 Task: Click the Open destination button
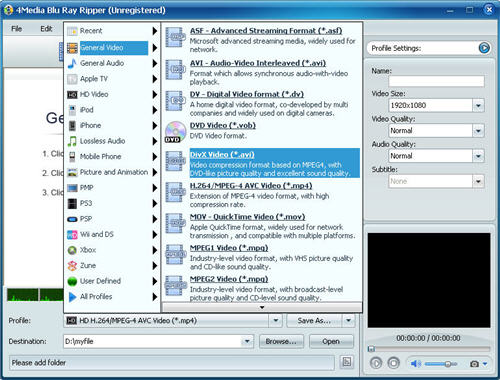tap(331, 341)
